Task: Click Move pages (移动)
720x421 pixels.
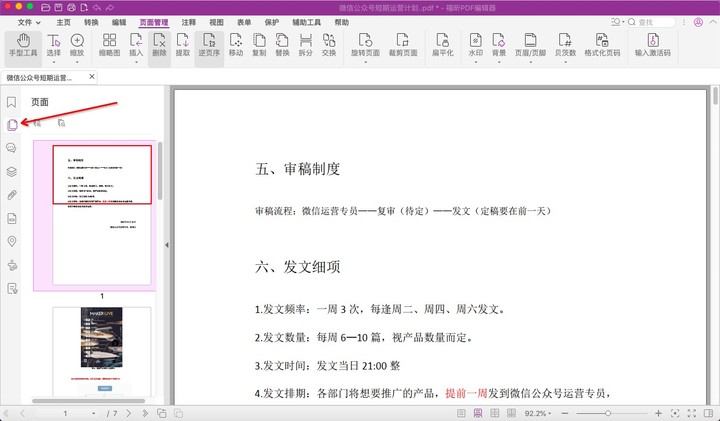Action: 236,45
